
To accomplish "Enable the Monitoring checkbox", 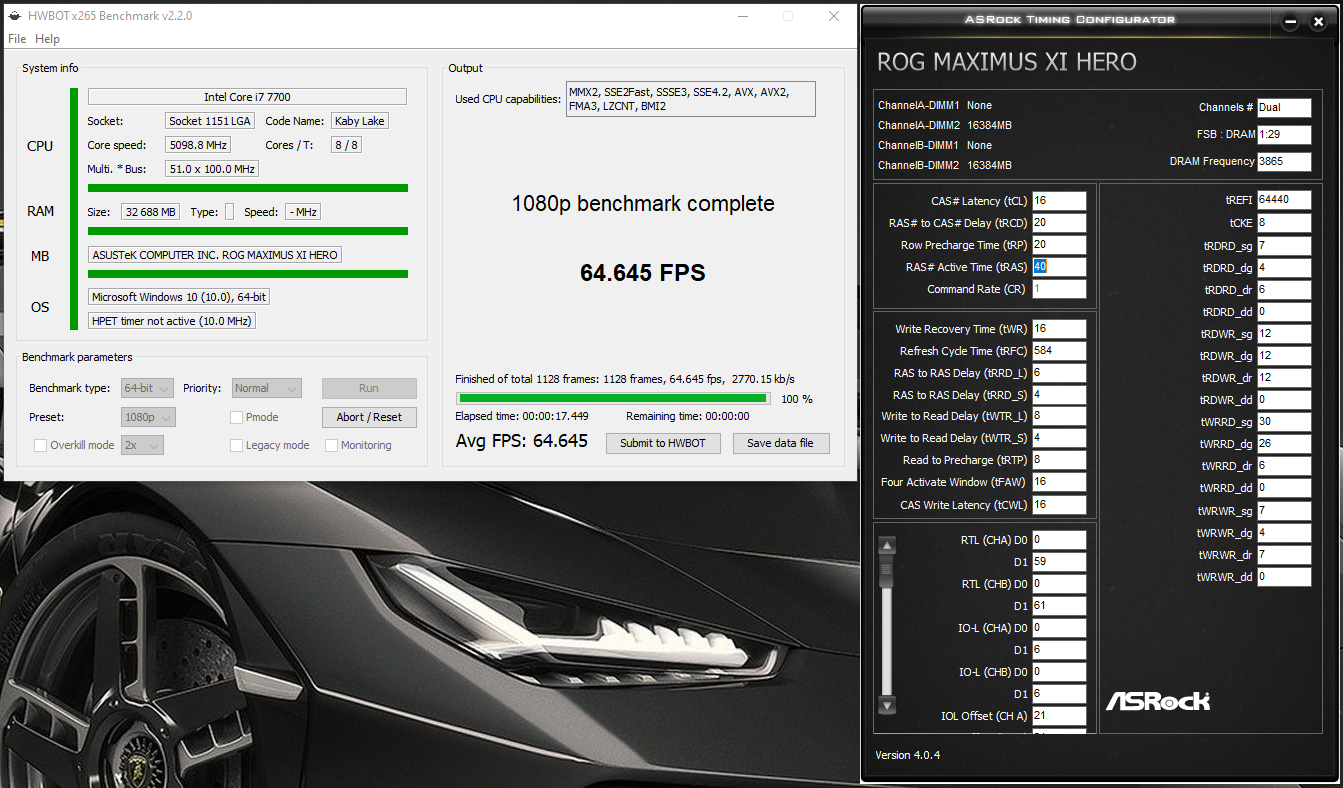I will click(332, 445).
